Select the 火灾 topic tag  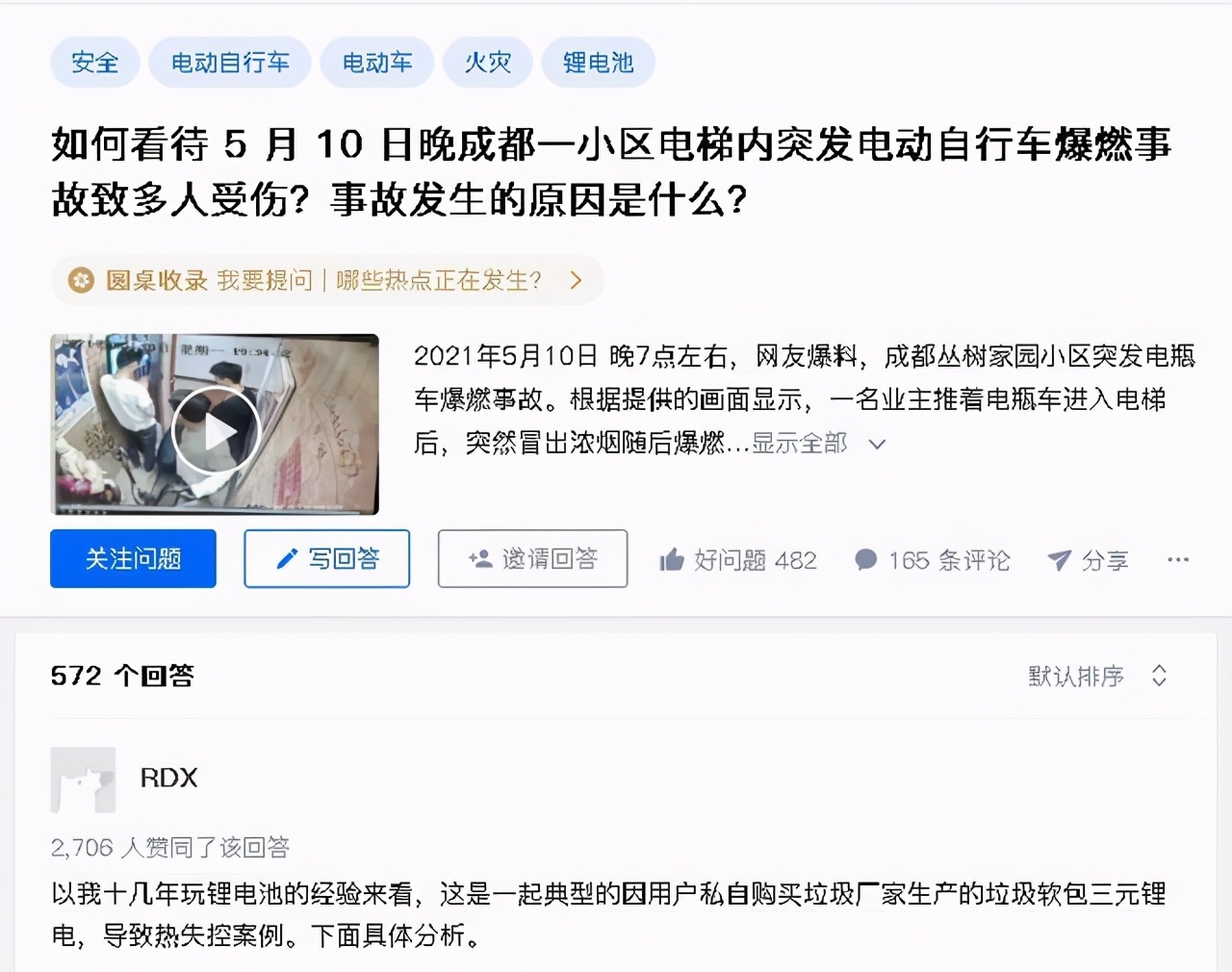[x=488, y=63]
